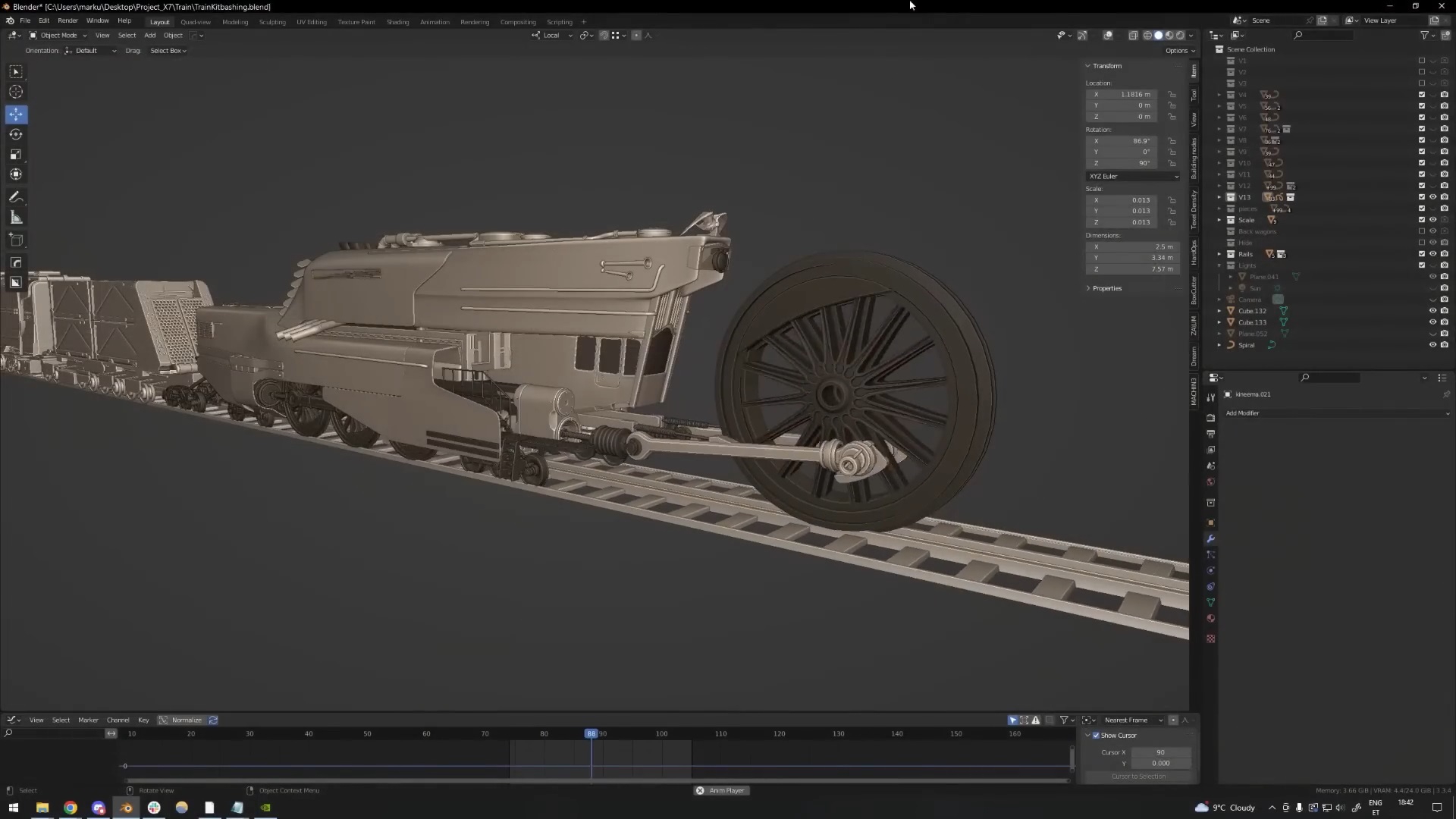The image size is (1456, 819).
Task: Uncheck the Show Cursor checkbox
Action: (x=1096, y=736)
